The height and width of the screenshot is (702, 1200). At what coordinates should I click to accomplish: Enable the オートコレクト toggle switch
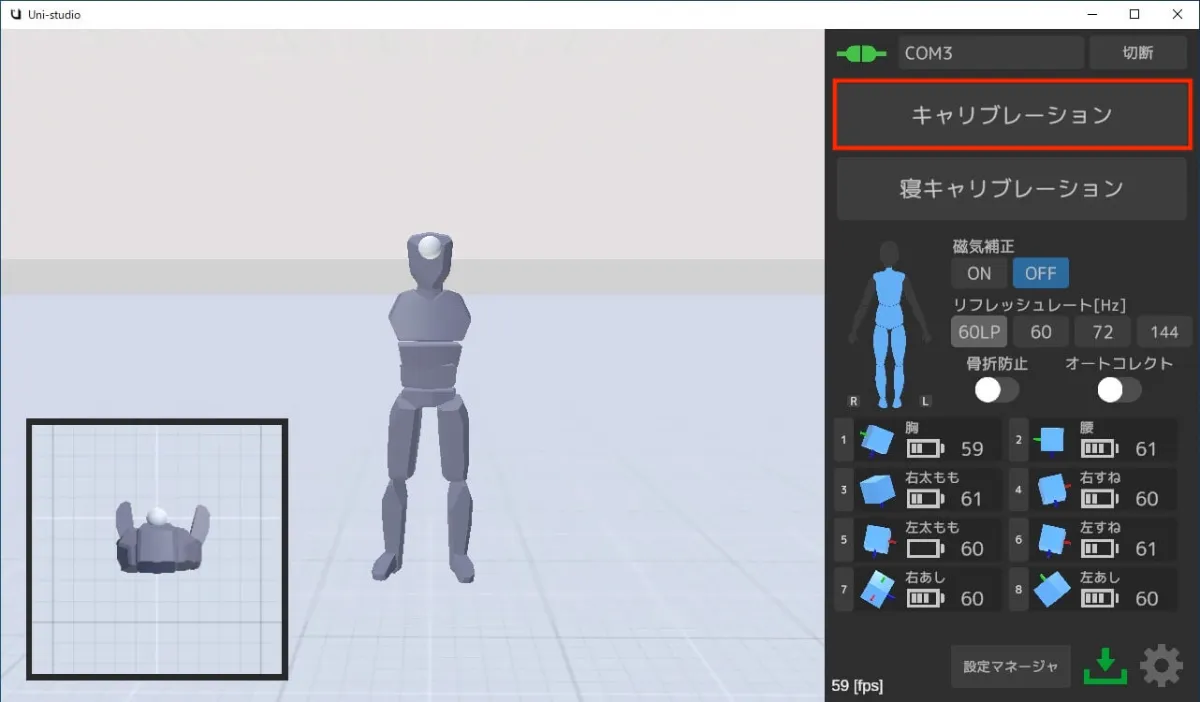pos(1118,391)
